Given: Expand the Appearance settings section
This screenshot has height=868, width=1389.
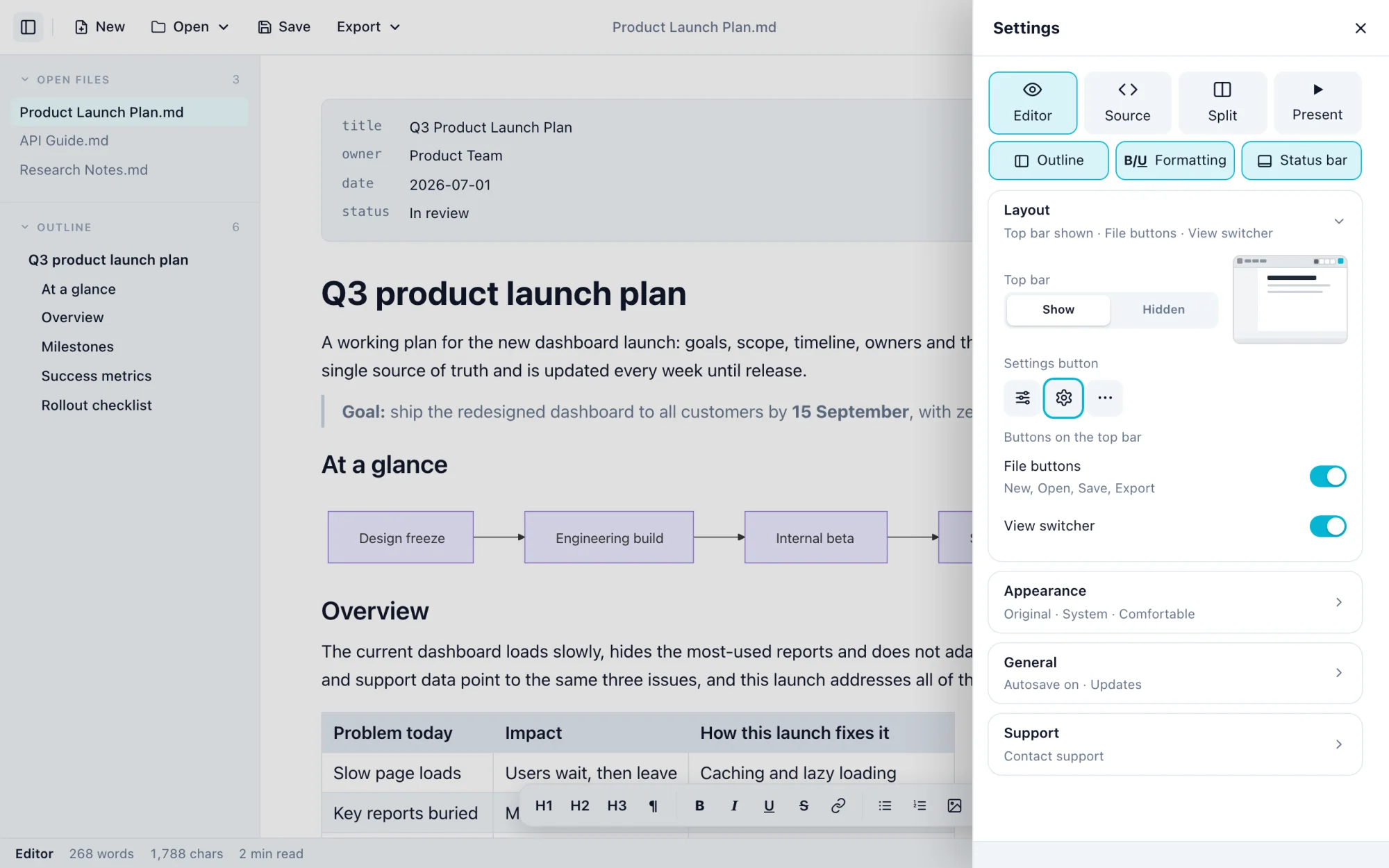Looking at the screenshot, I should (x=1174, y=602).
